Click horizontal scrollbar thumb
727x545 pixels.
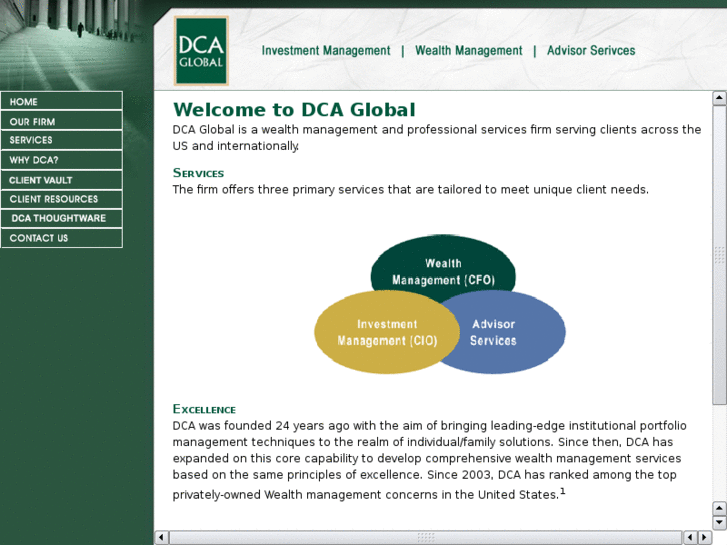426,538
